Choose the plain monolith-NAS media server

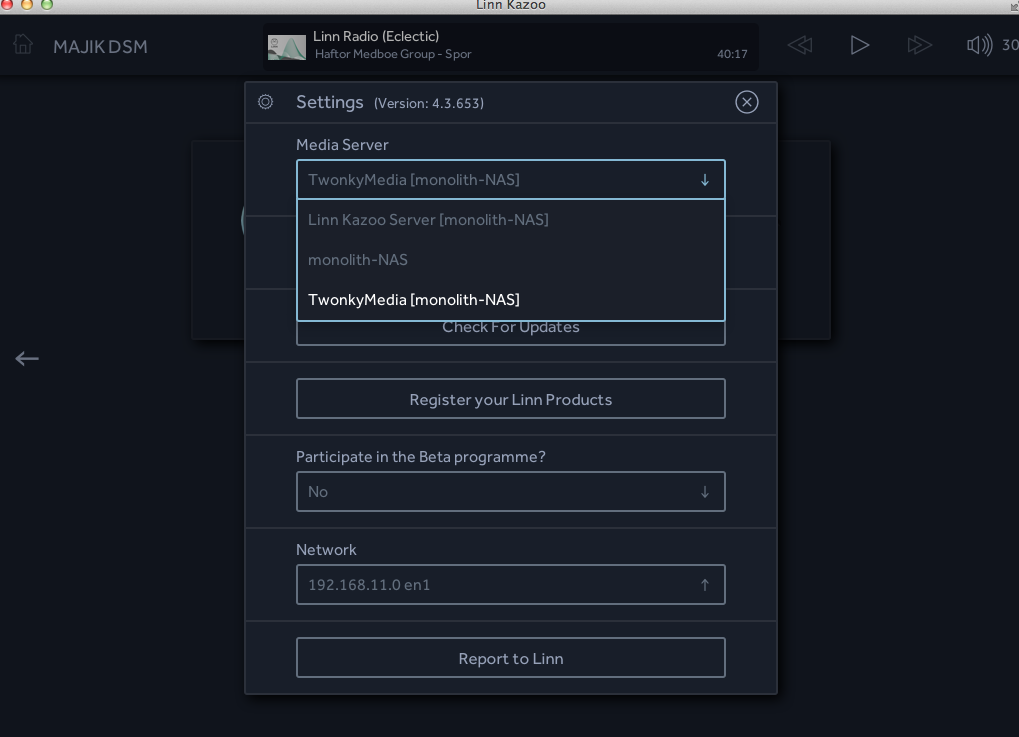pyautogui.click(x=511, y=260)
